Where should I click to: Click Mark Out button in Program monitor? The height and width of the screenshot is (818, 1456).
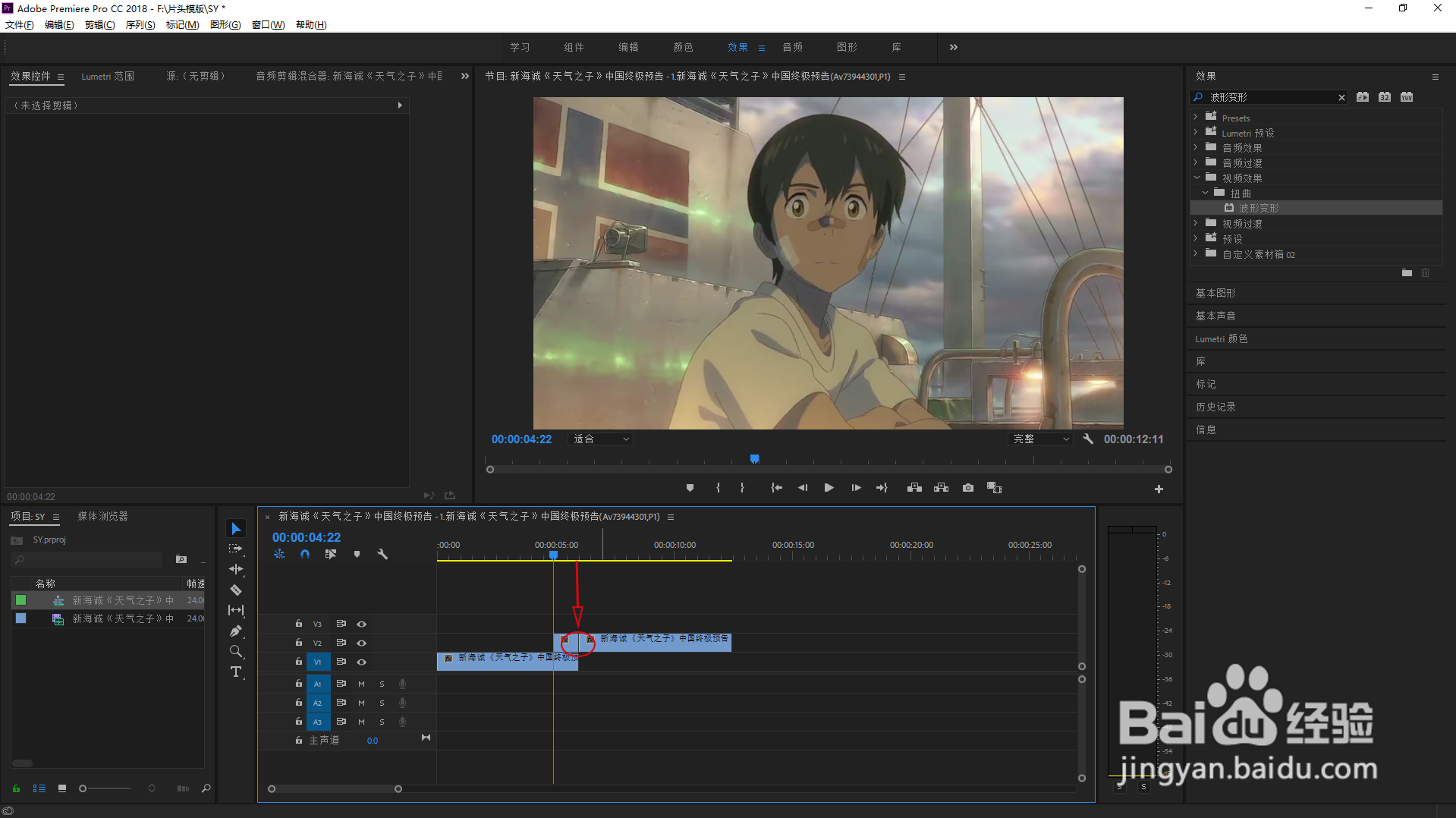pos(742,488)
